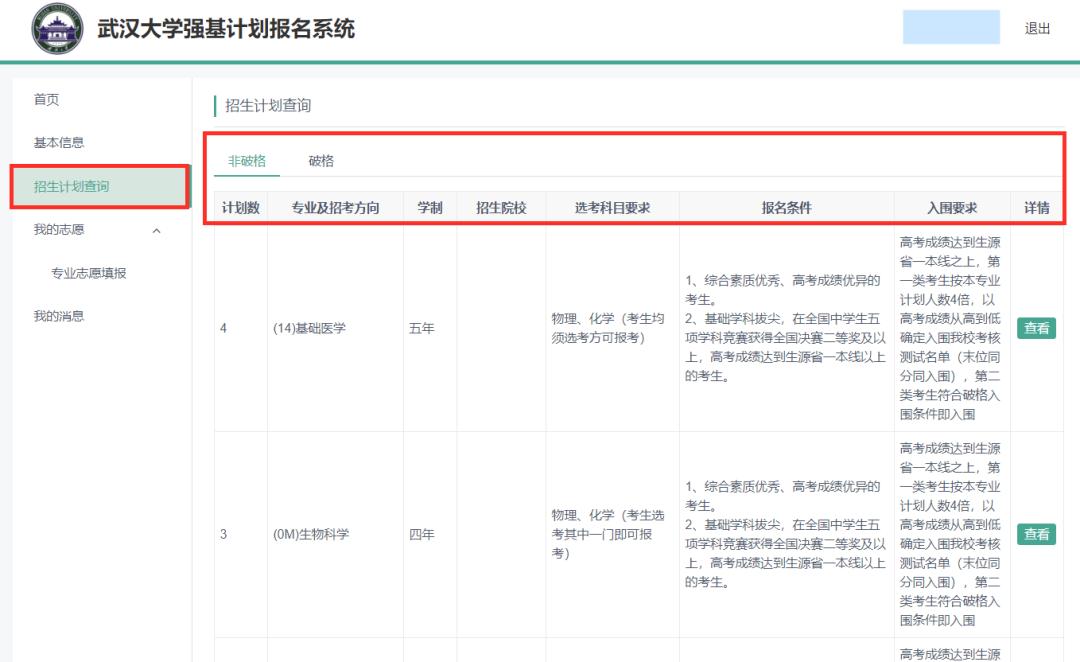
Task: Select 招生计划查询 in the sidebar
Action: coord(100,186)
